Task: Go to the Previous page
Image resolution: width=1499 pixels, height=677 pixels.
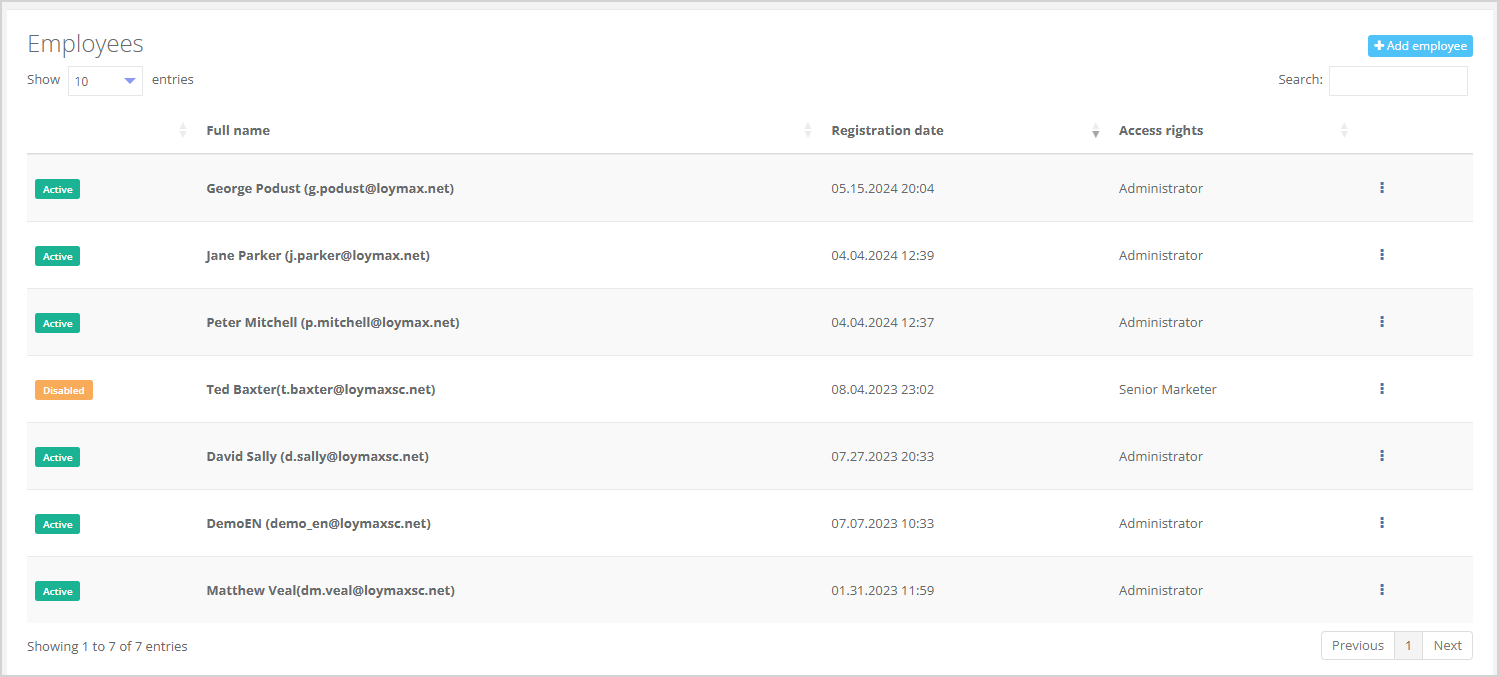Action: click(1357, 645)
